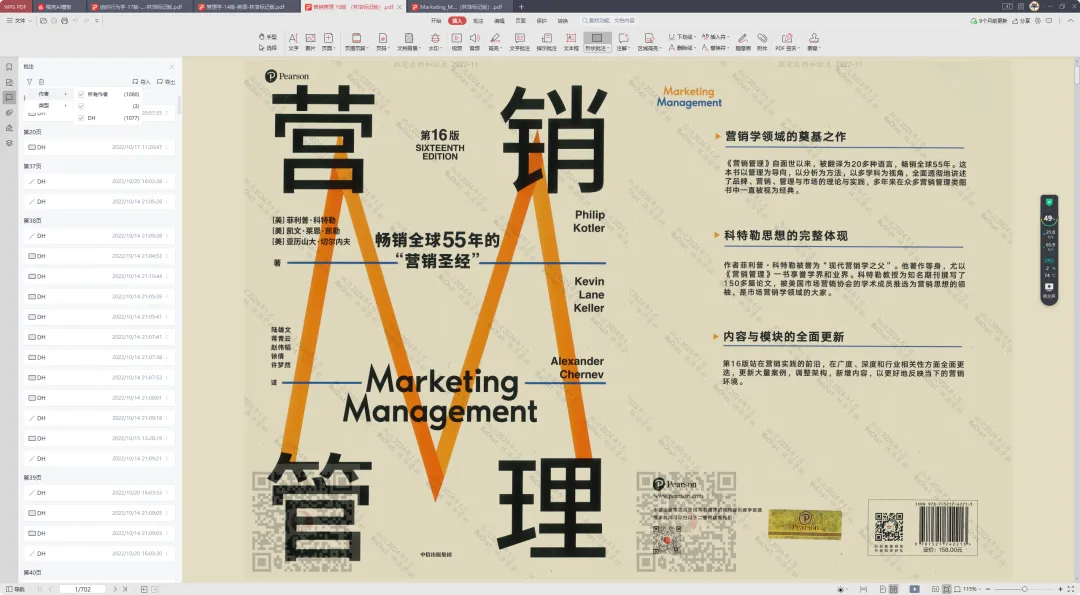The height and width of the screenshot is (595, 1080).
Task: Click the zoom-out minus button
Action: click(x=988, y=589)
